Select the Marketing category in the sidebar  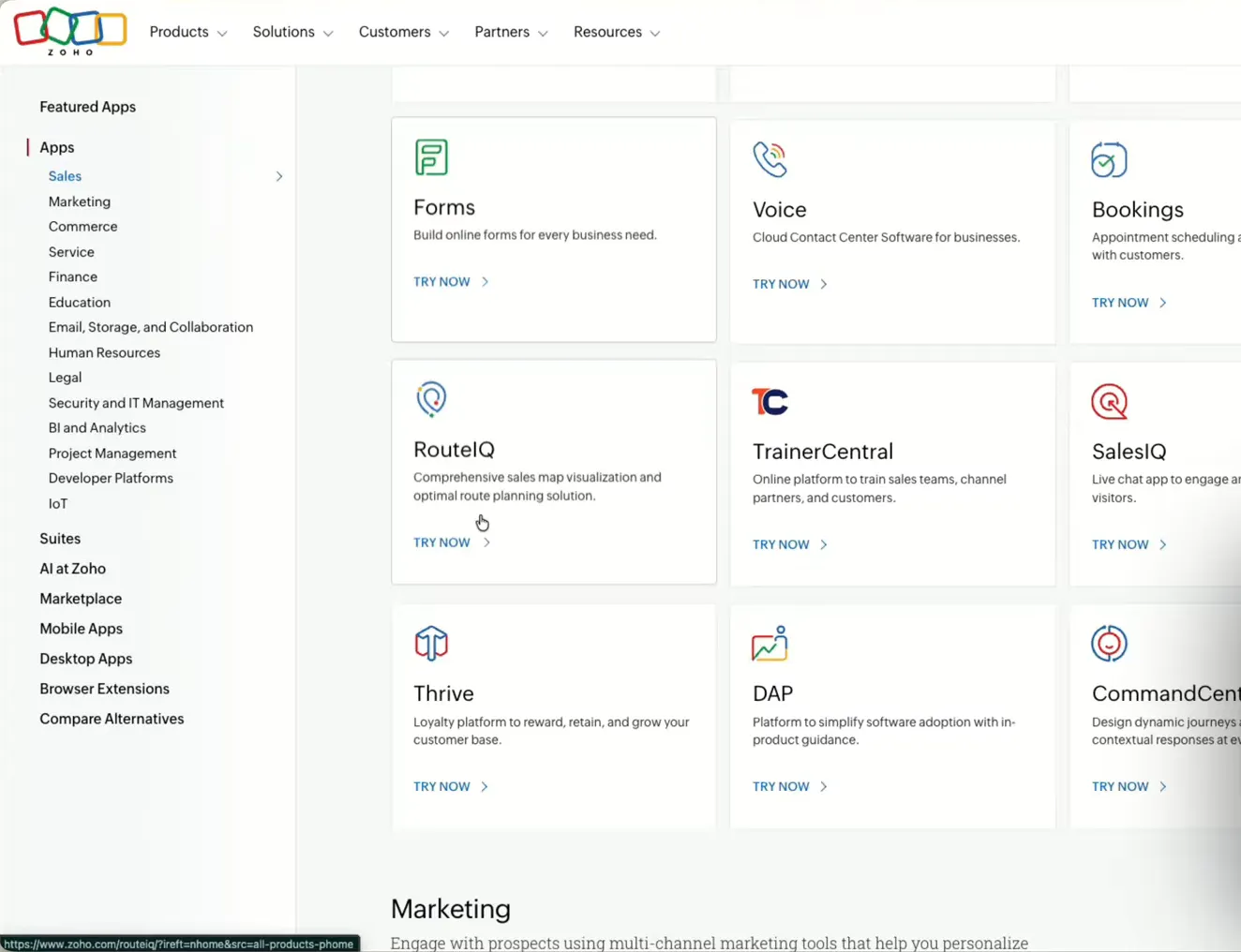(x=80, y=201)
